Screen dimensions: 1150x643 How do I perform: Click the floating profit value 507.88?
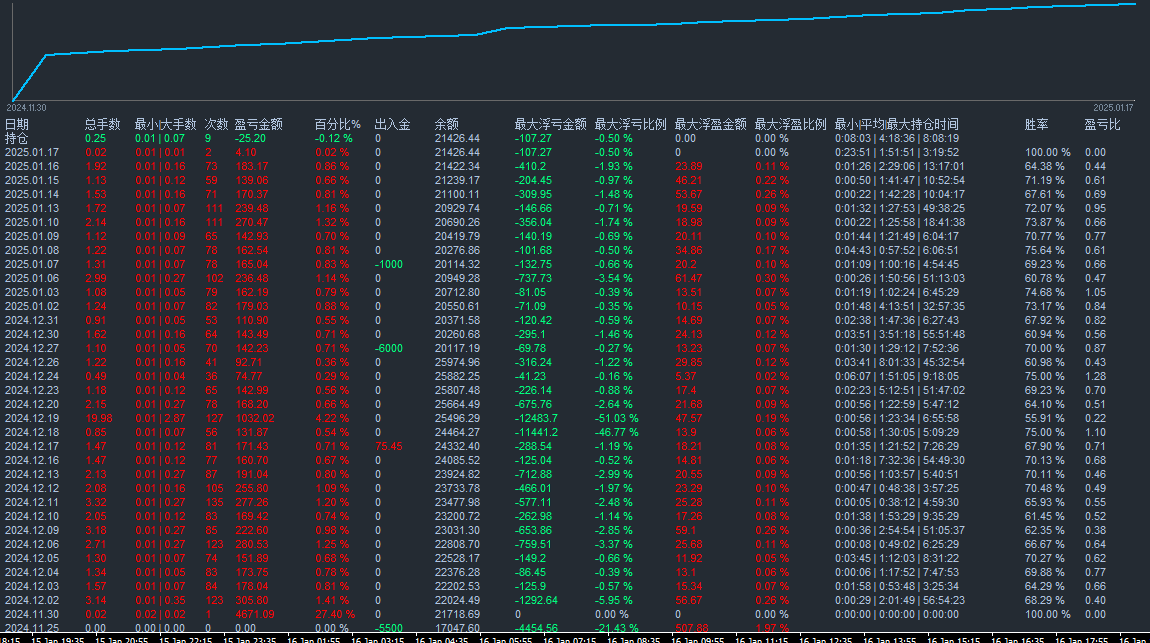[x=692, y=628]
